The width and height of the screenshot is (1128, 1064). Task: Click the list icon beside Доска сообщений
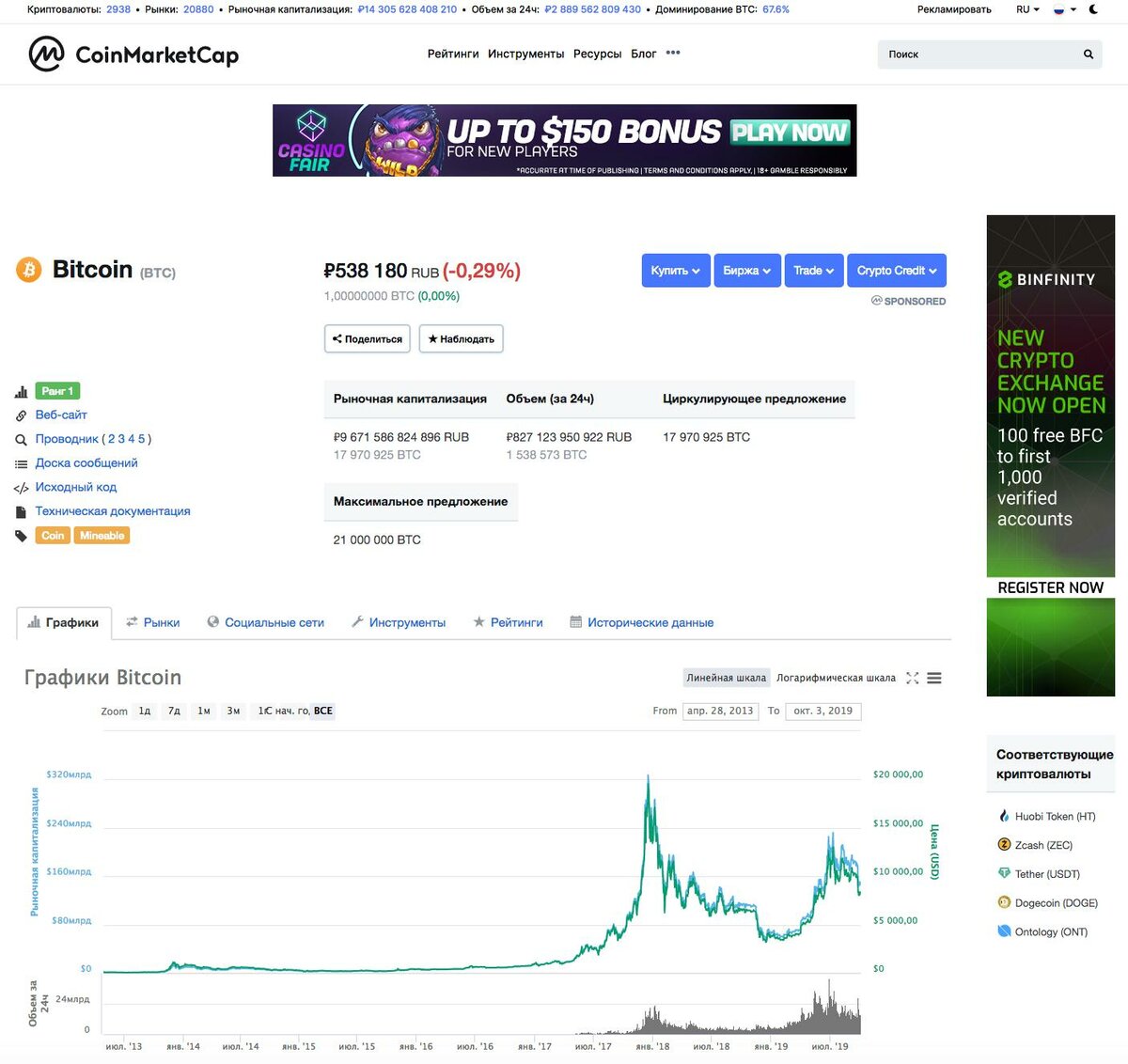(21, 464)
